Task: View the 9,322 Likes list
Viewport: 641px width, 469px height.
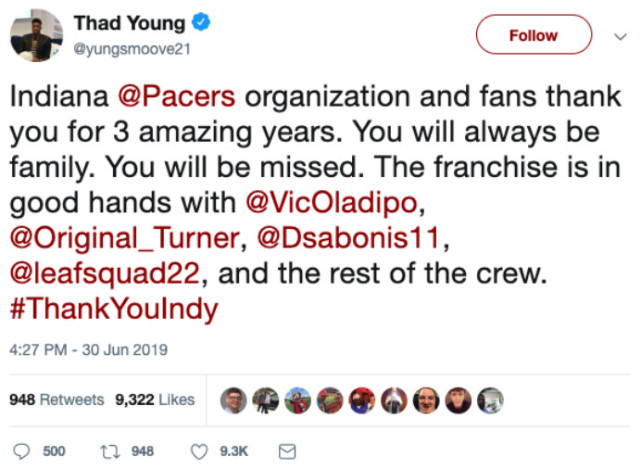Action: pyautogui.click(x=155, y=400)
